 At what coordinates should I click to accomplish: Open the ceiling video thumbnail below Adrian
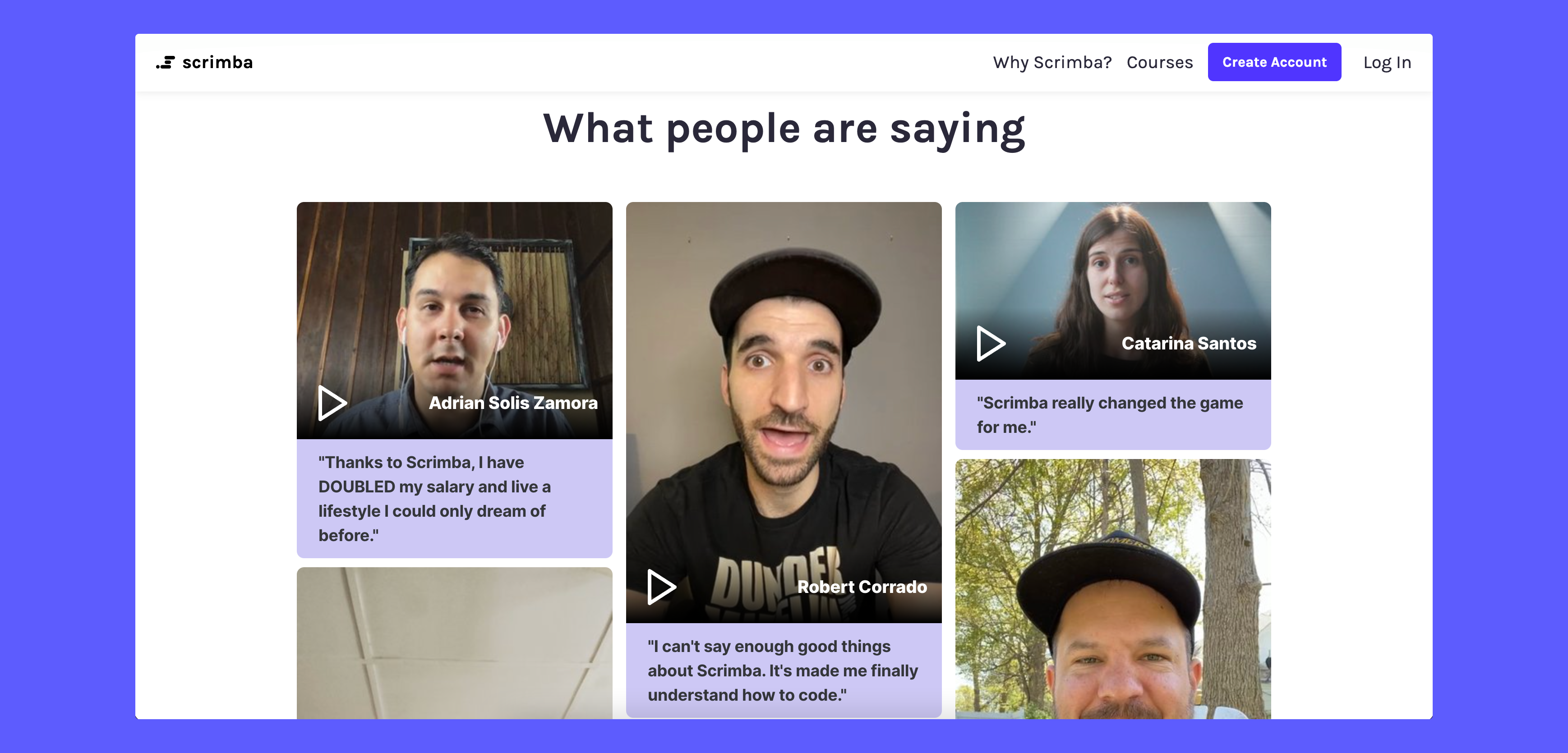click(x=454, y=643)
